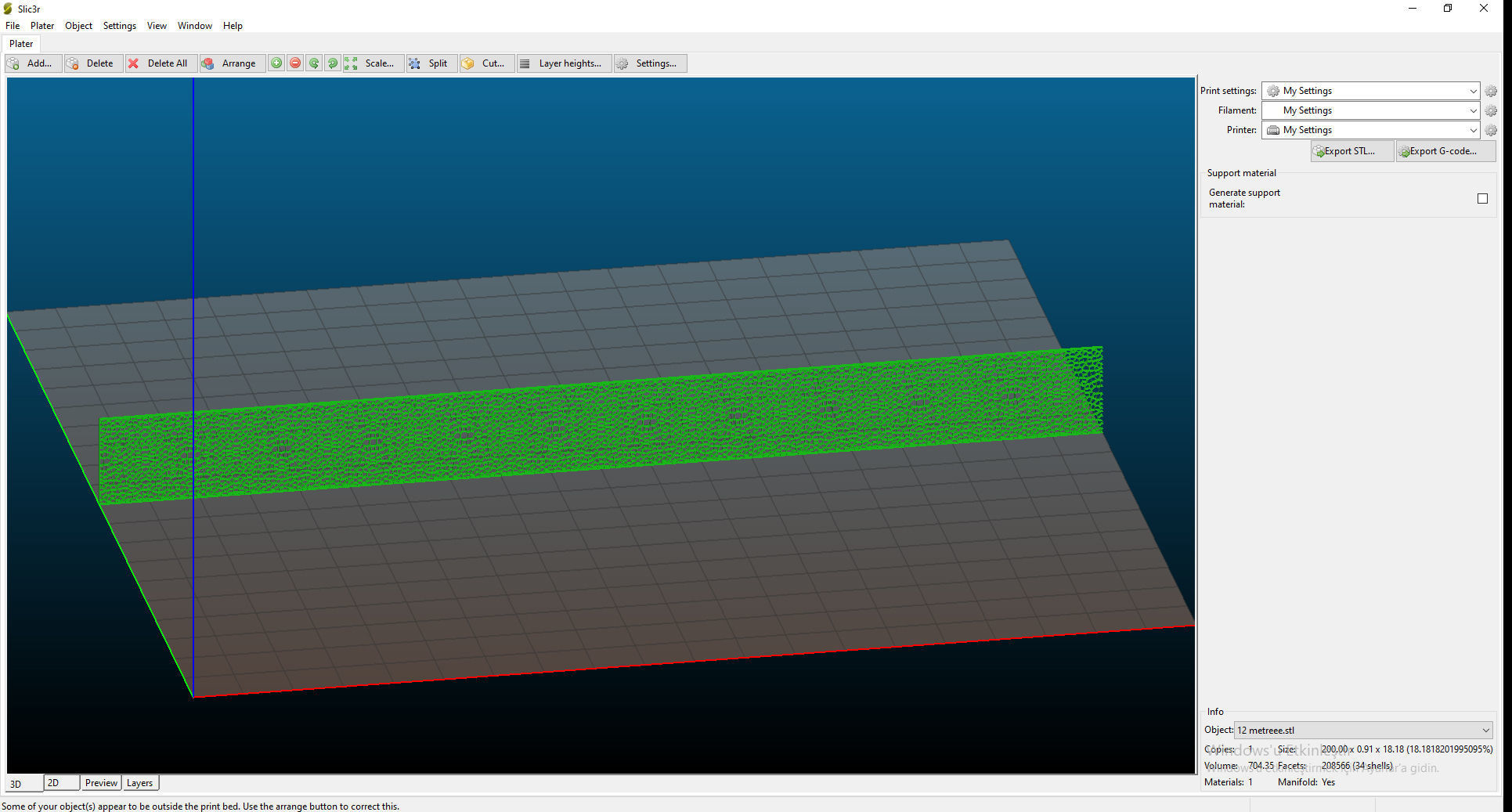
Task: Open the Object menu
Action: (x=78, y=26)
